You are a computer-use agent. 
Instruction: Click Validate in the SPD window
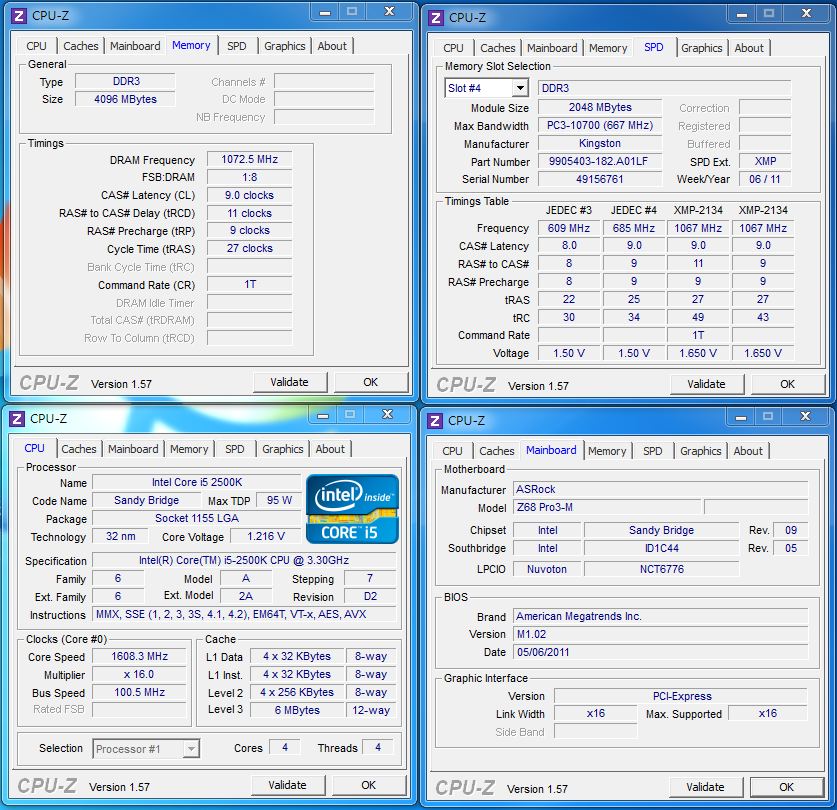pyautogui.click(x=706, y=384)
